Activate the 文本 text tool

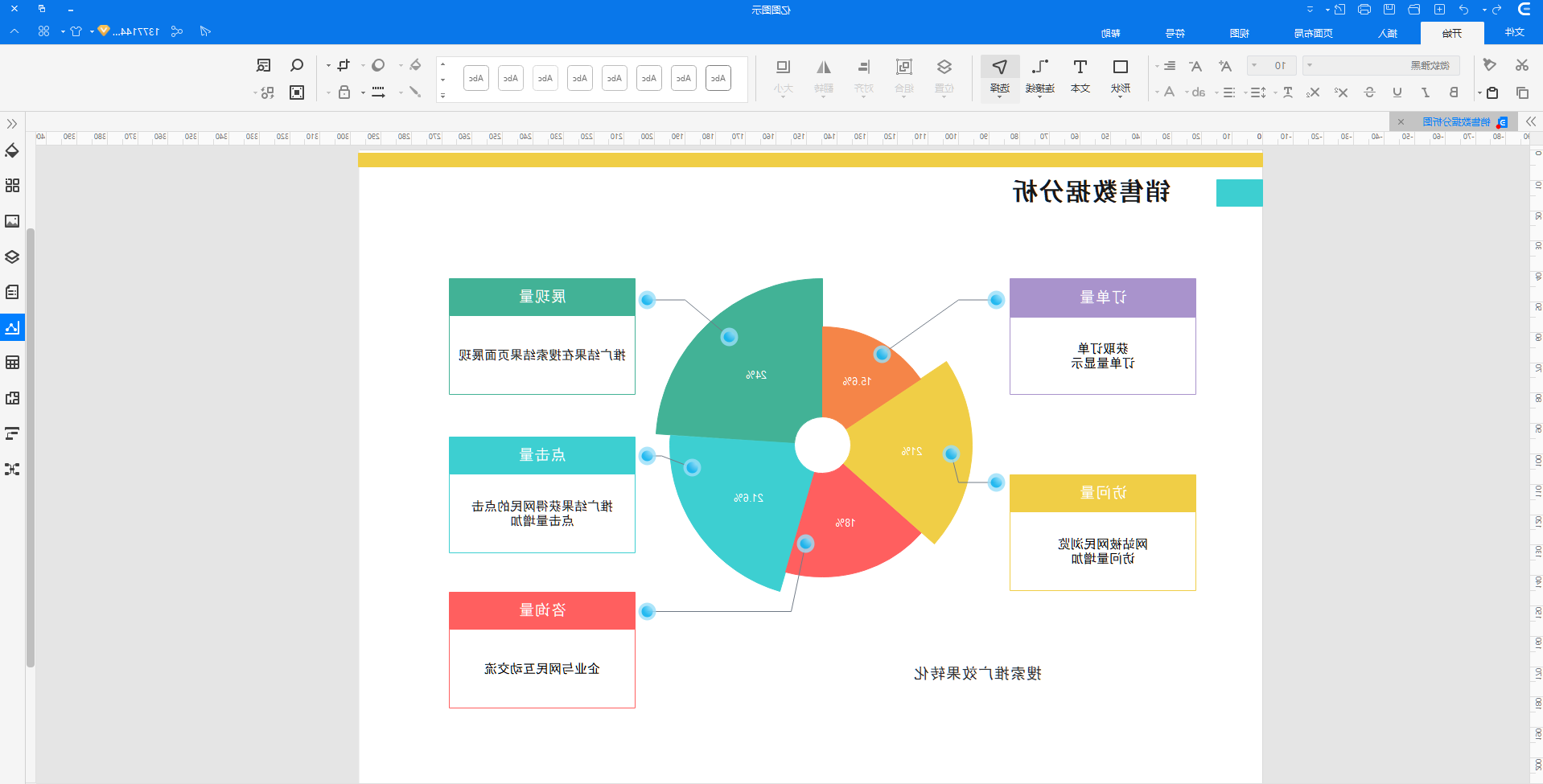coord(1080,77)
